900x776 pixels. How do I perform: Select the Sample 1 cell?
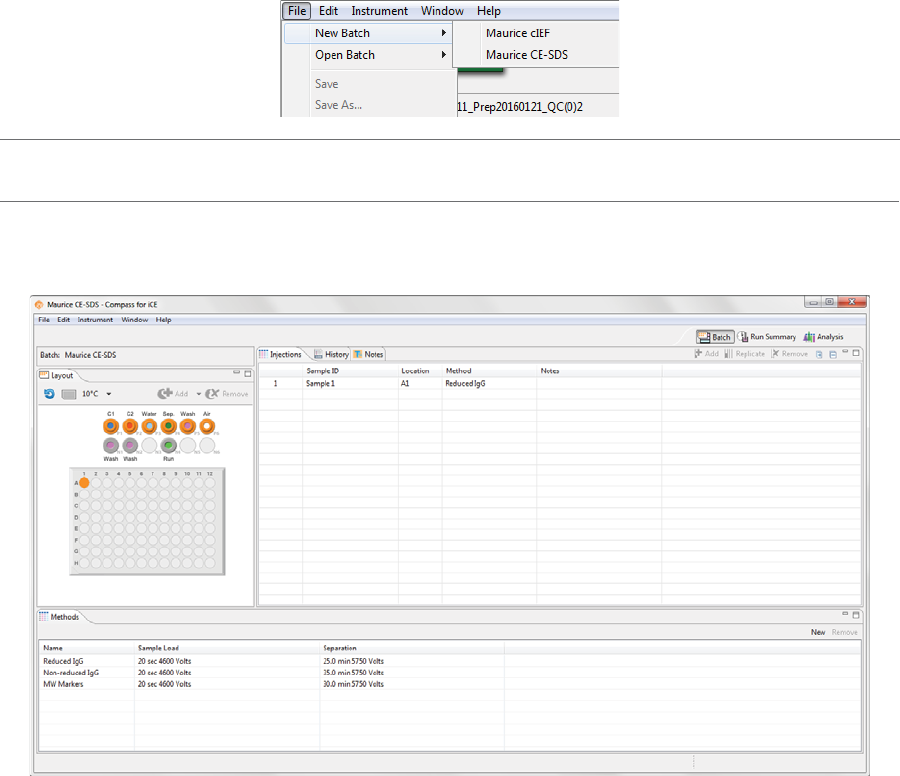[x=350, y=383]
